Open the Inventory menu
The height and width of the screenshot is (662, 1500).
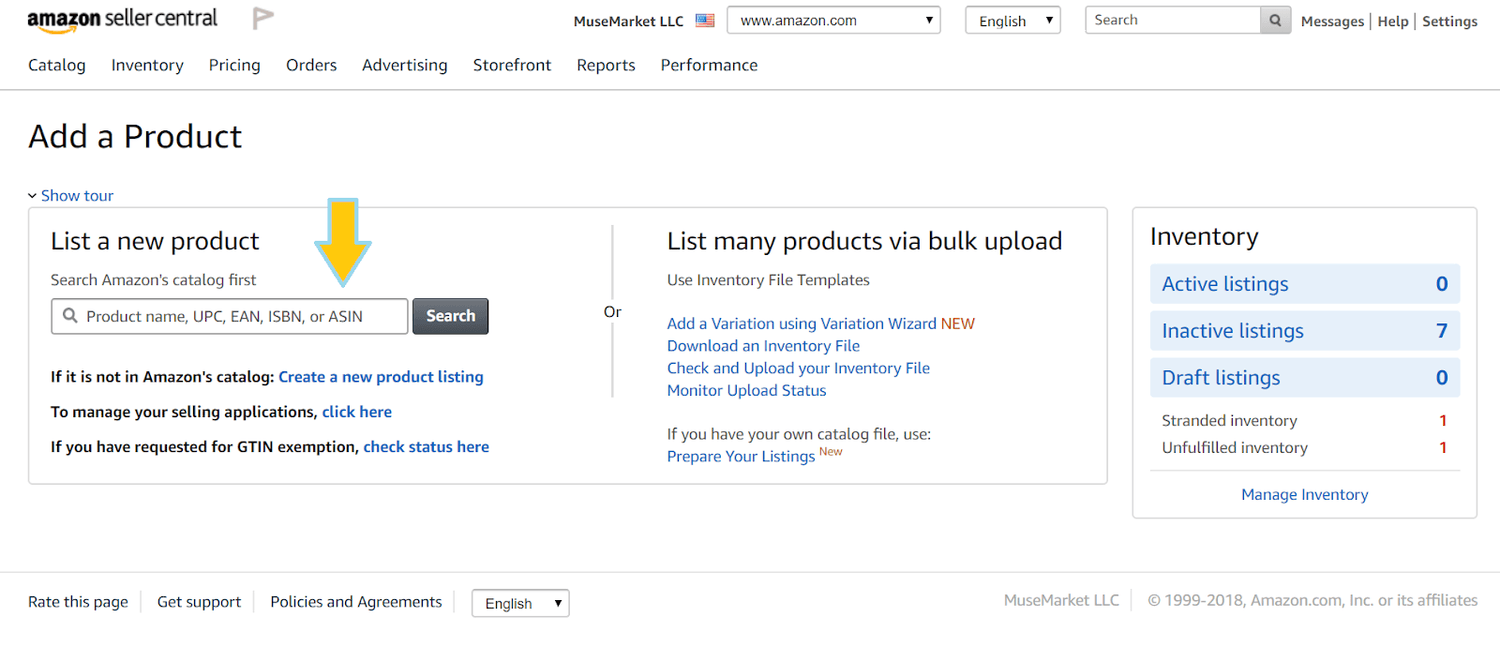pos(147,65)
